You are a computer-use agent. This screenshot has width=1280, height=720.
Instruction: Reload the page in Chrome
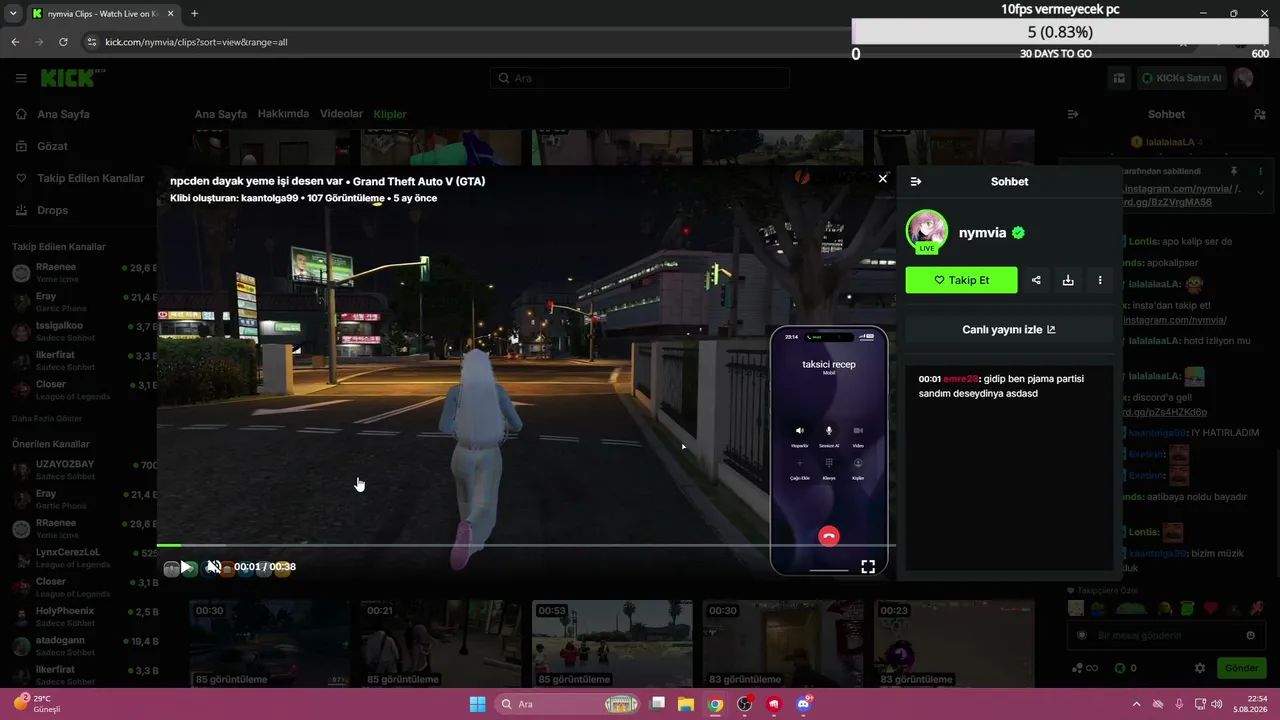click(x=63, y=42)
